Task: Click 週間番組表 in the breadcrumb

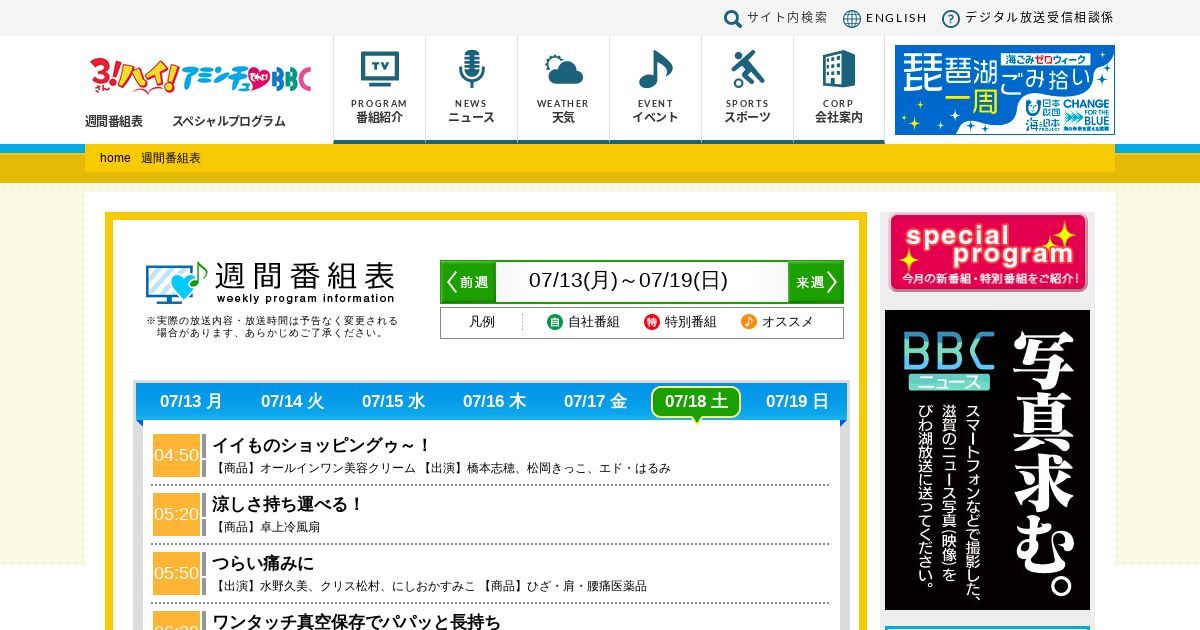Action: coord(171,158)
